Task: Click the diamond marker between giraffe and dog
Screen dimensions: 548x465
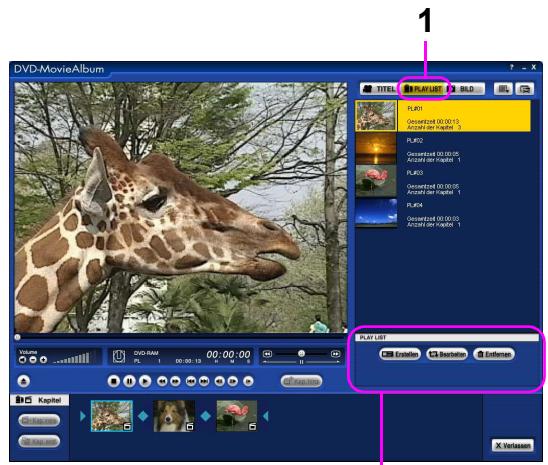Action: tap(143, 416)
